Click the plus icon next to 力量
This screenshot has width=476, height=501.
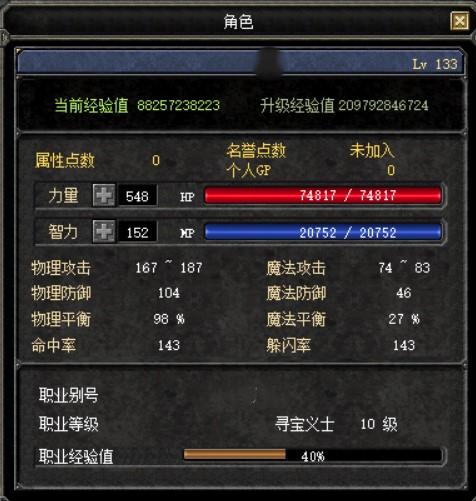(104, 195)
